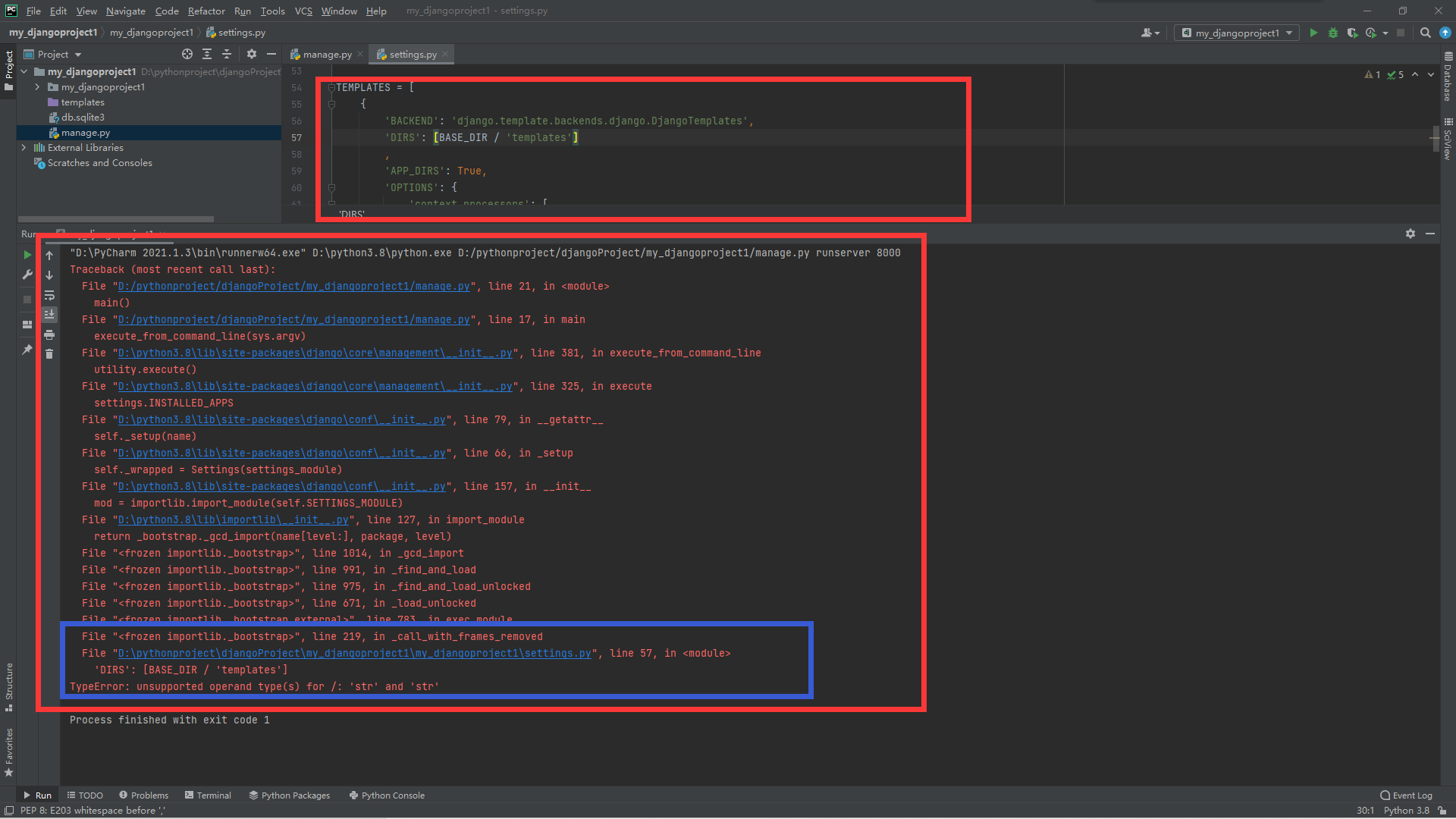Toggle Scroll to End in console
Image resolution: width=1456 pixels, height=819 pixels.
(49, 315)
